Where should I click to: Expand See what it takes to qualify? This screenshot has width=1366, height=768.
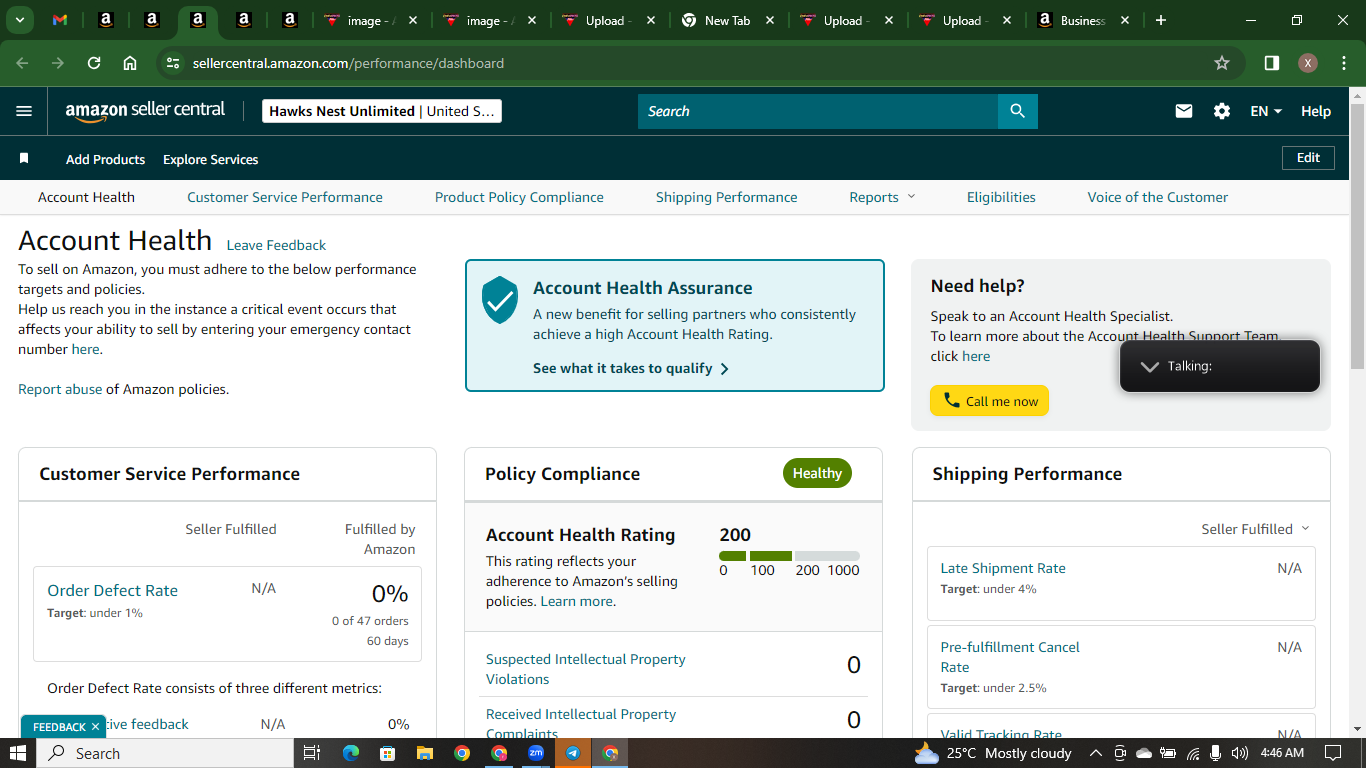pyautogui.click(x=631, y=368)
